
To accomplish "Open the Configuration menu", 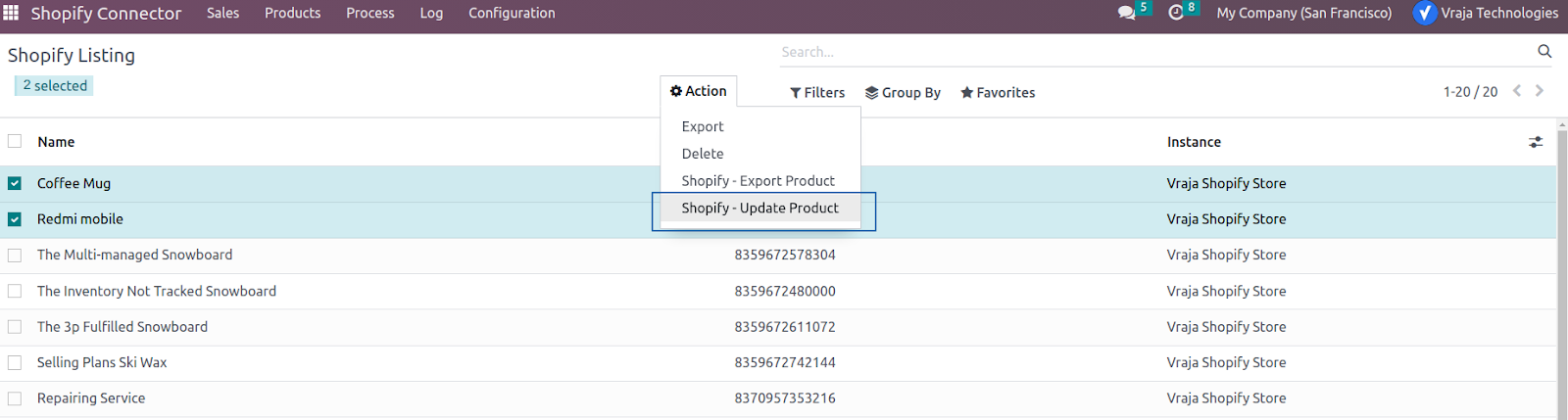I will point(512,13).
